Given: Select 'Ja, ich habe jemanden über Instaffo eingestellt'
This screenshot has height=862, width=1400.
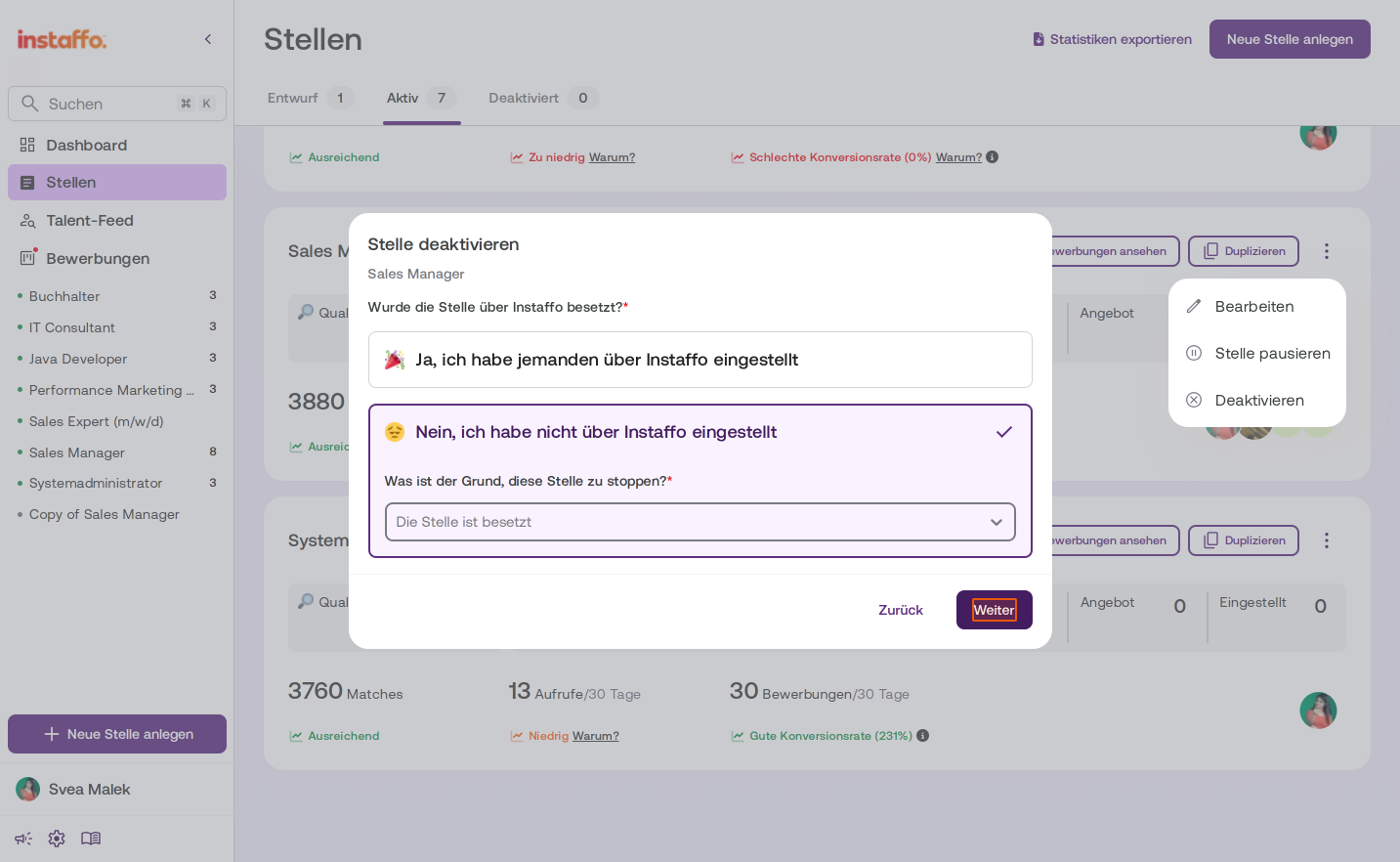Looking at the screenshot, I should [700, 360].
